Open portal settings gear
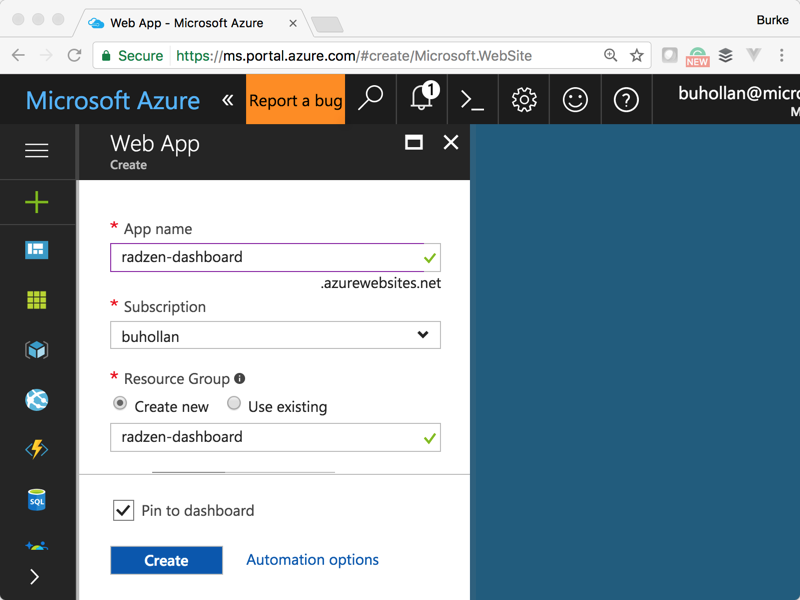 point(524,99)
